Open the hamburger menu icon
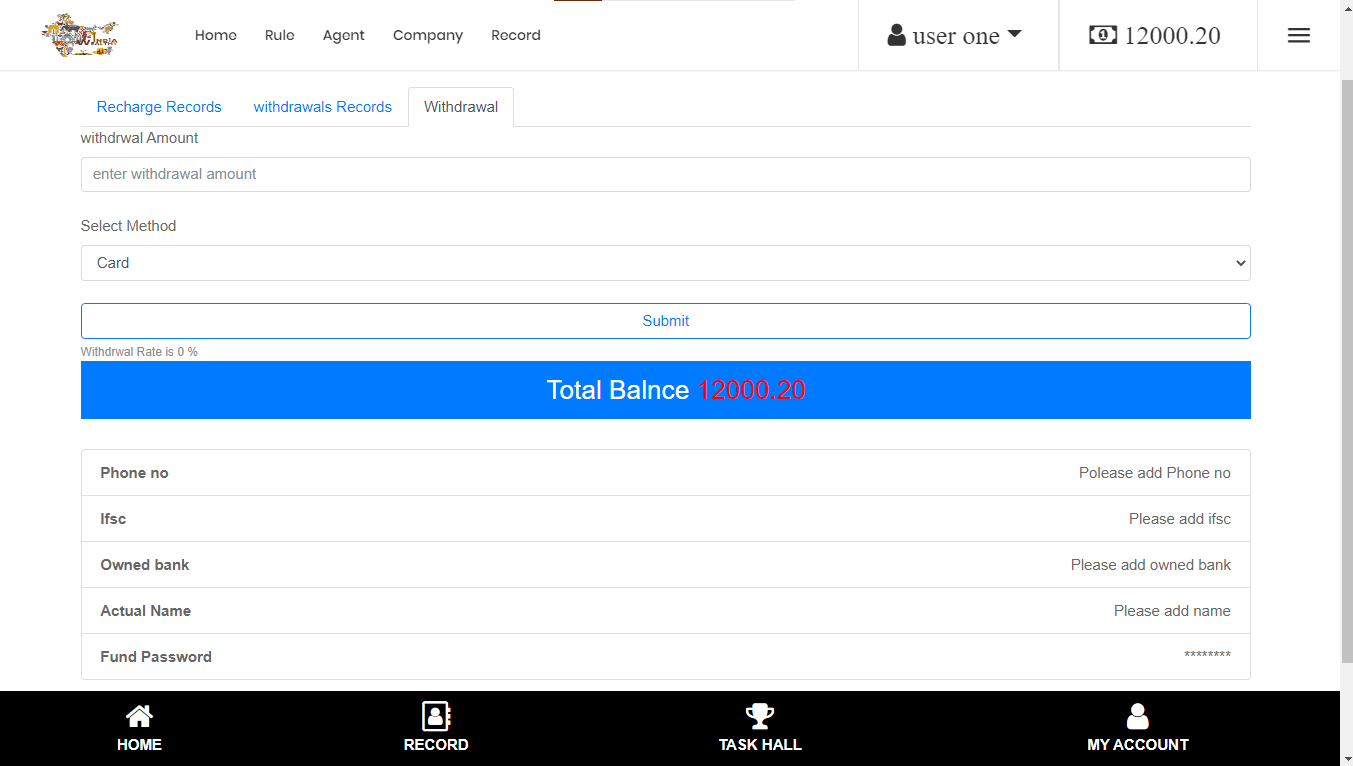Viewport: 1353px width, 766px height. pos(1298,36)
